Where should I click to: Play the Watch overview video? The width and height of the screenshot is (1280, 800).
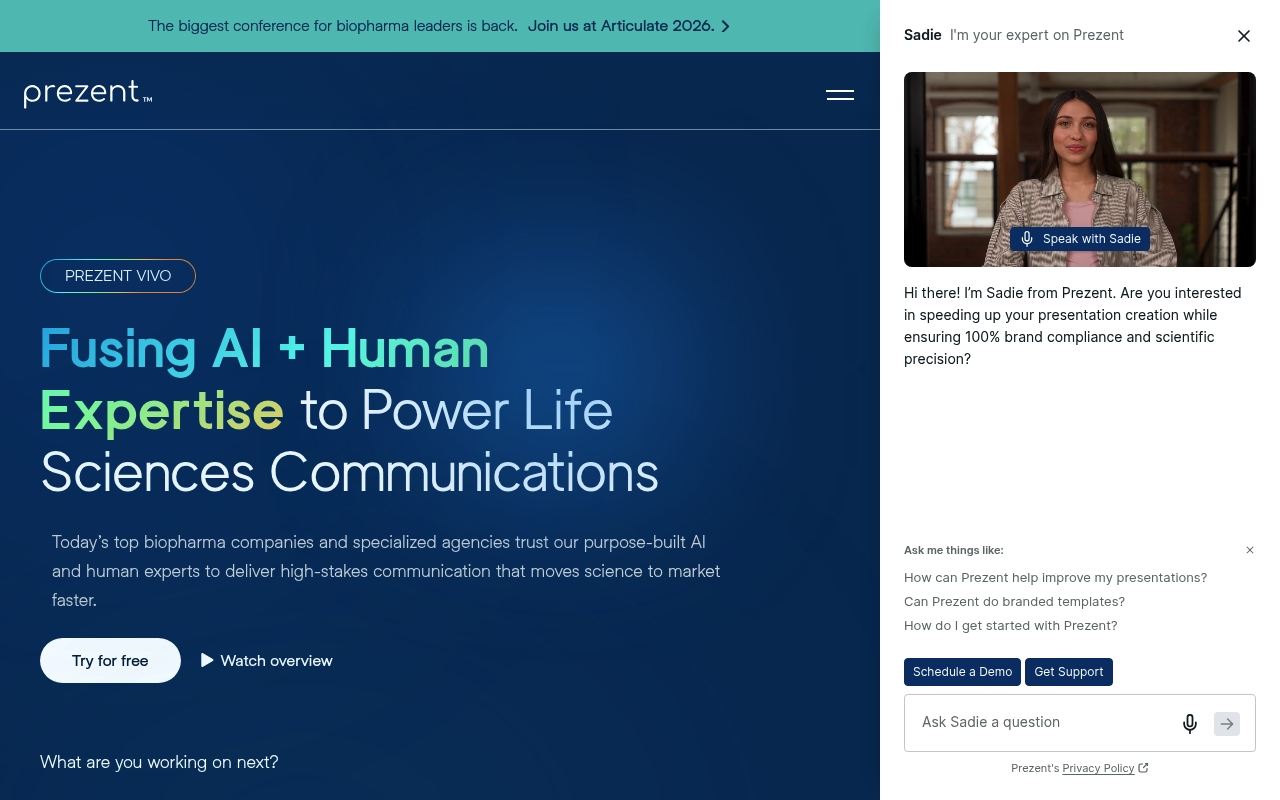coord(267,660)
